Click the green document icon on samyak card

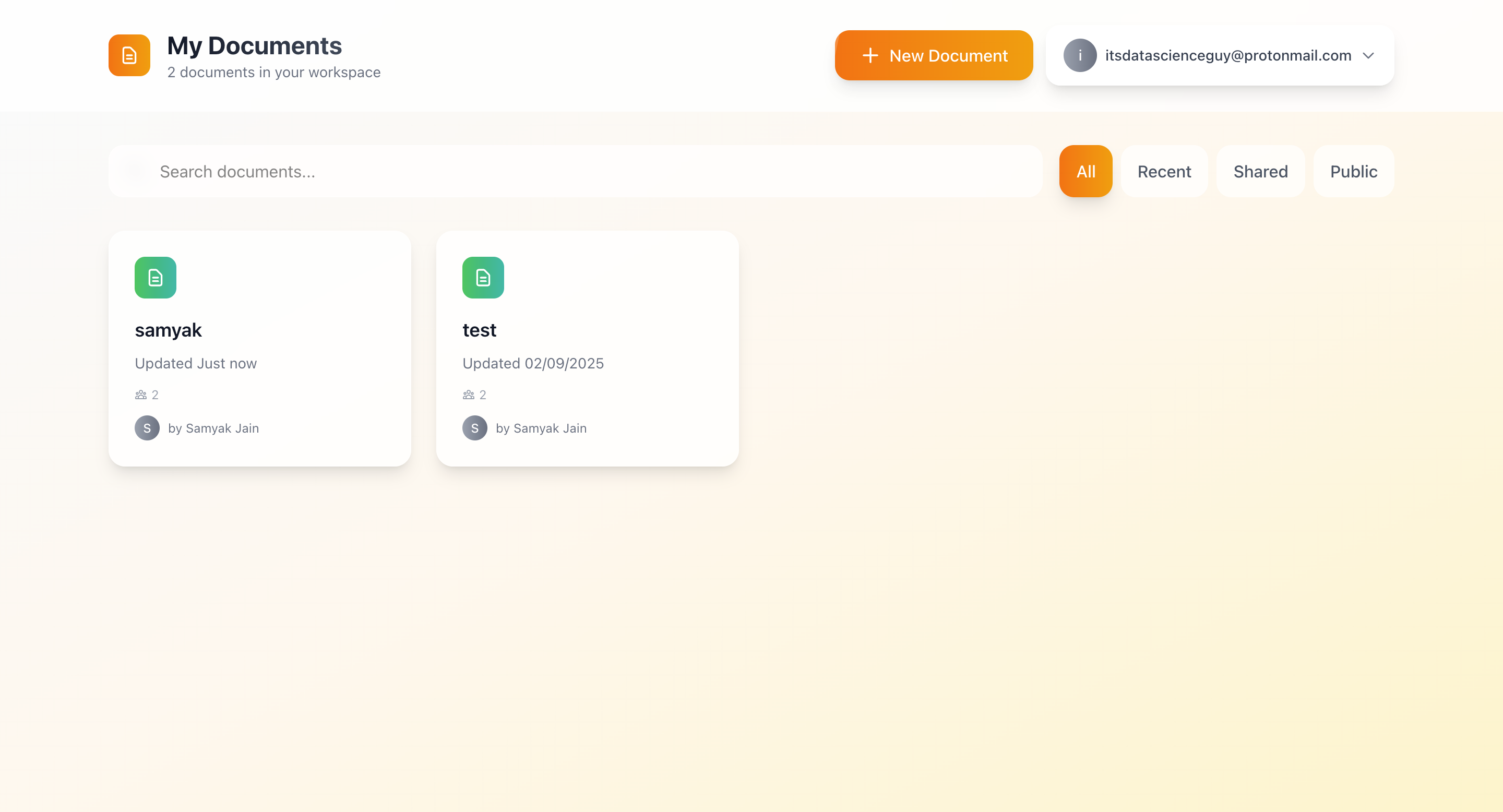(x=155, y=278)
